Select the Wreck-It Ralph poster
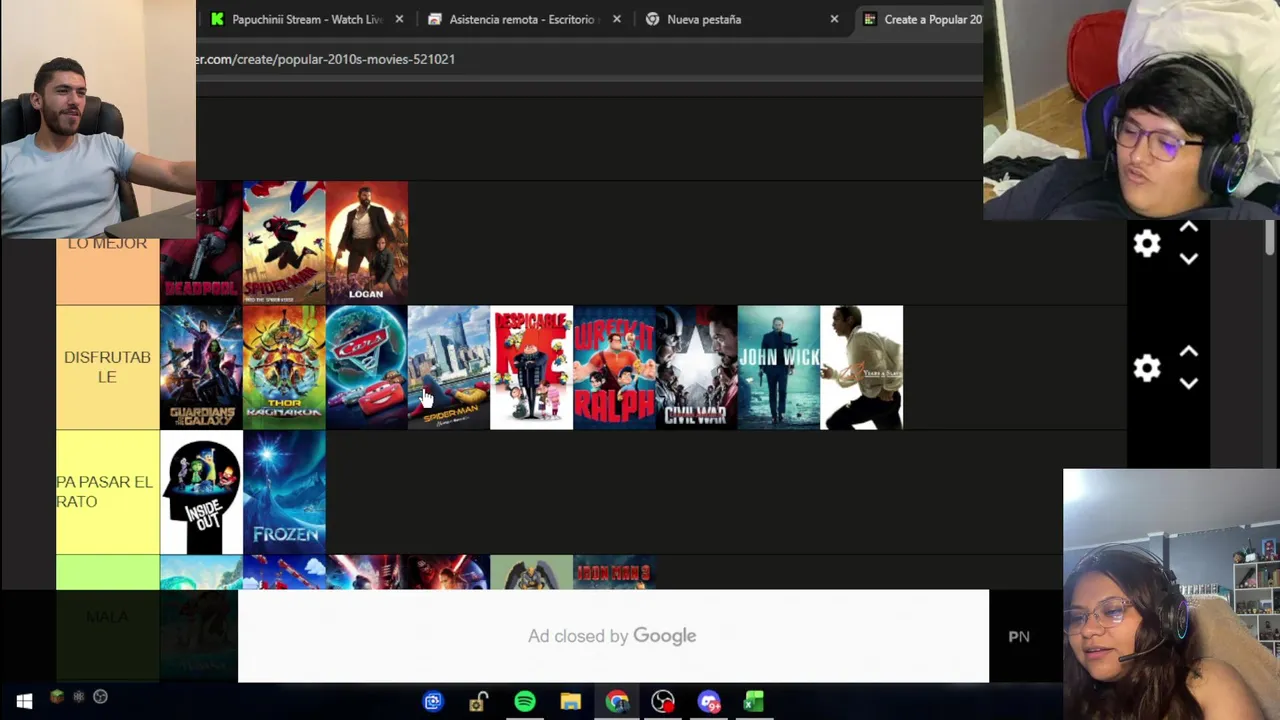This screenshot has width=1280, height=720. point(614,367)
